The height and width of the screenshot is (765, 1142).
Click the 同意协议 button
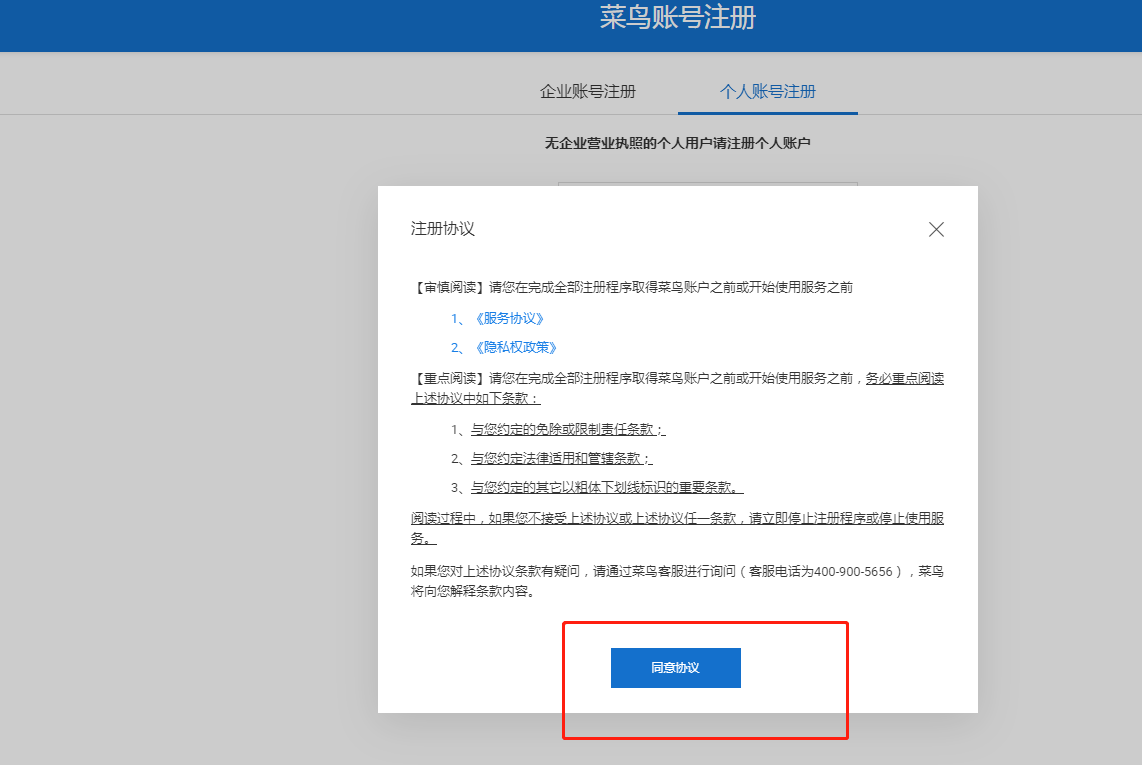[675, 667]
